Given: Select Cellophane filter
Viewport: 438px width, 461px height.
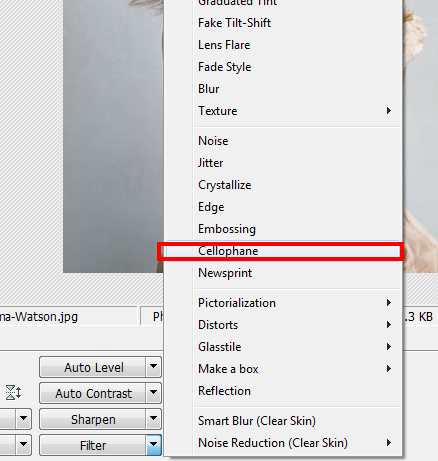Looking at the screenshot, I should [x=283, y=251].
